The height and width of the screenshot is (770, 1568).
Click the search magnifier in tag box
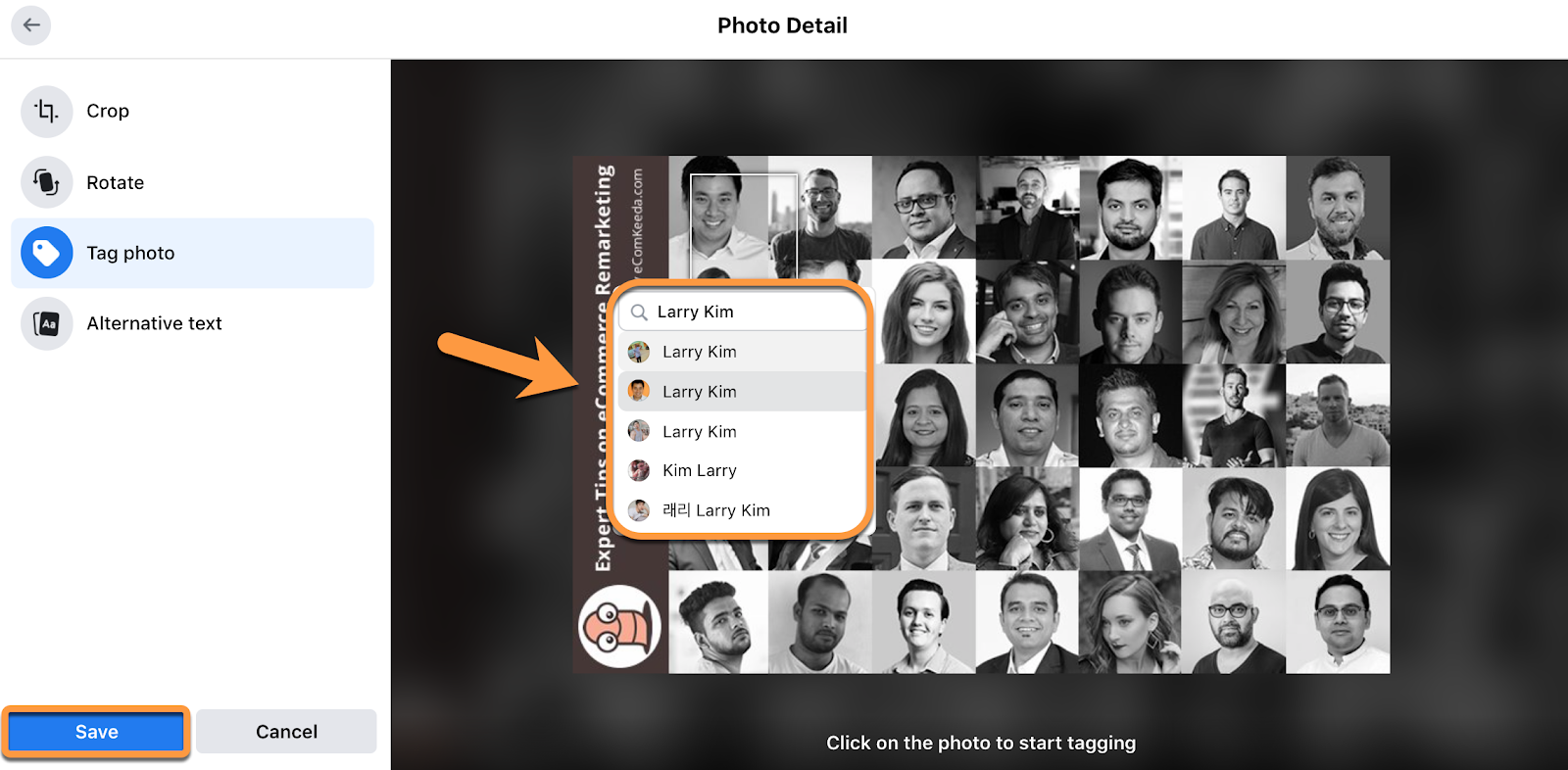point(639,313)
